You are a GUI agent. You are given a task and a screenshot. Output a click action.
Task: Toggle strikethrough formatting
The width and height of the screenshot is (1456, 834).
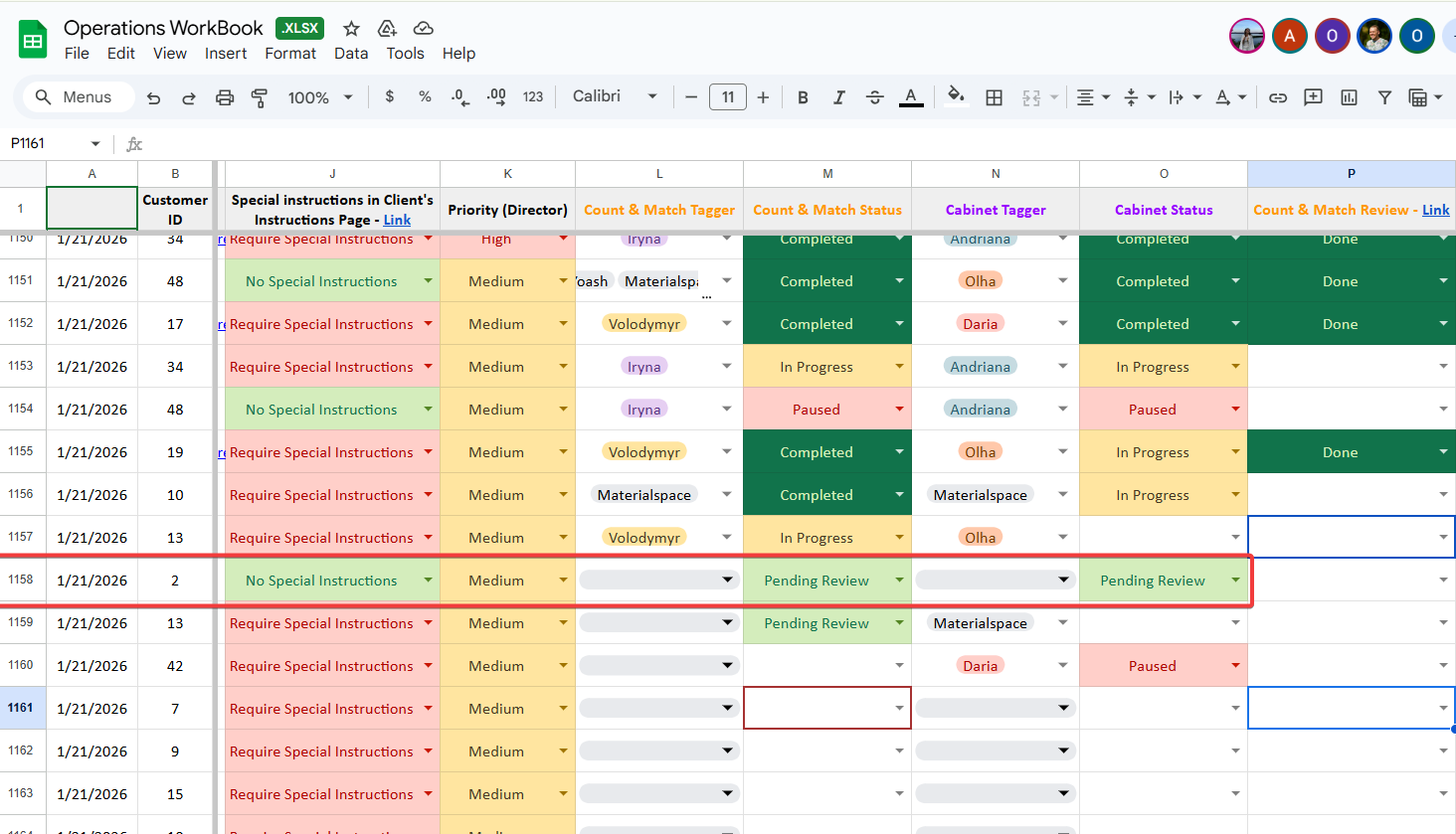(874, 97)
